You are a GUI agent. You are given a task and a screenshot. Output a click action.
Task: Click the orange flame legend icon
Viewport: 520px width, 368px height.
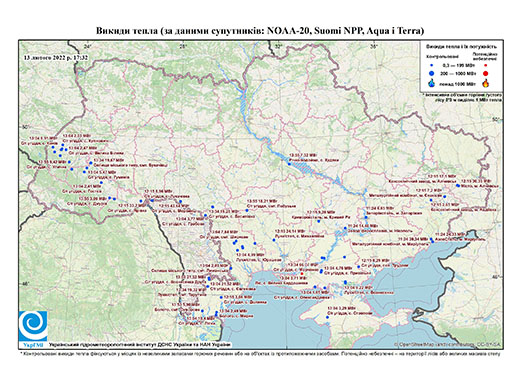[x=486, y=83]
